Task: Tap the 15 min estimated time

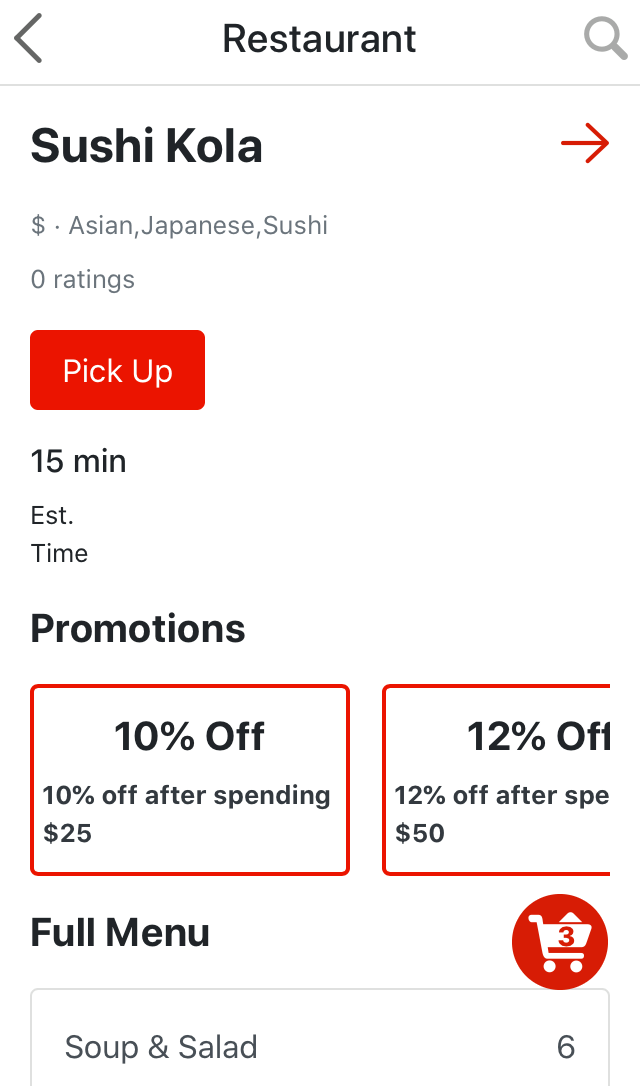Action: (x=79, y=461)
